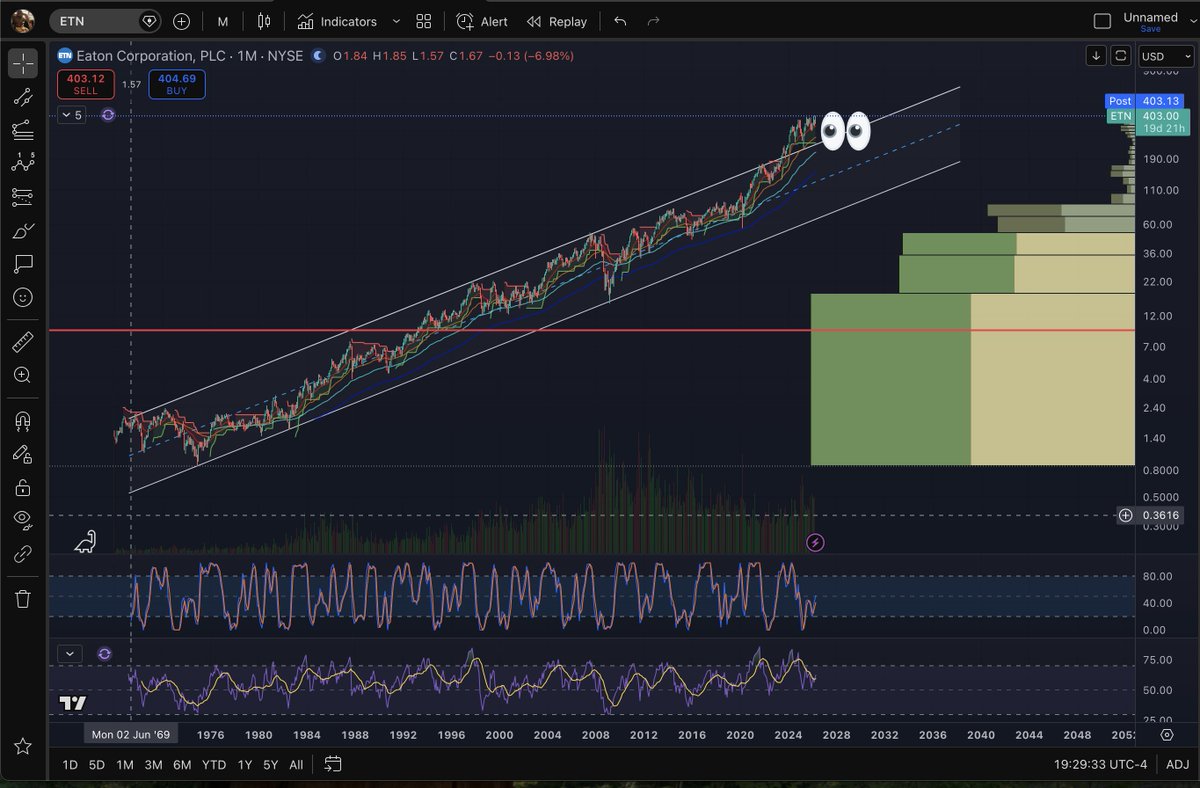Screen dimensions: 1200x788
Task: Click the green volume profile bar
Action: [890, 379]
